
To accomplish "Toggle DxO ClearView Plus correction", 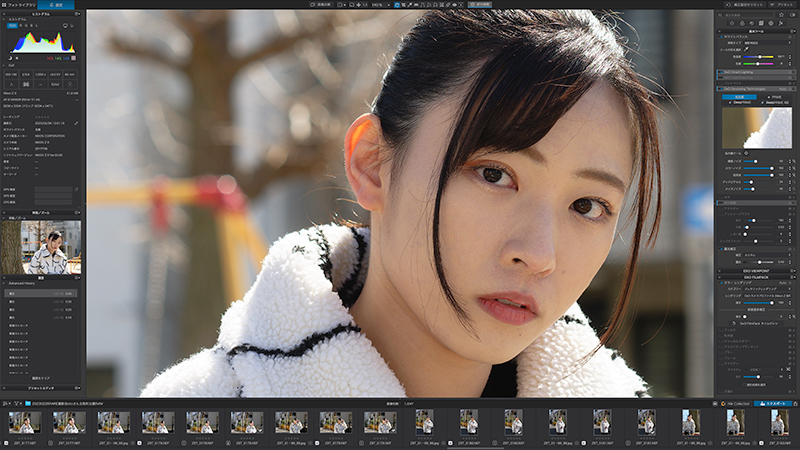I will pyautogui.click(x=720, y=78).
